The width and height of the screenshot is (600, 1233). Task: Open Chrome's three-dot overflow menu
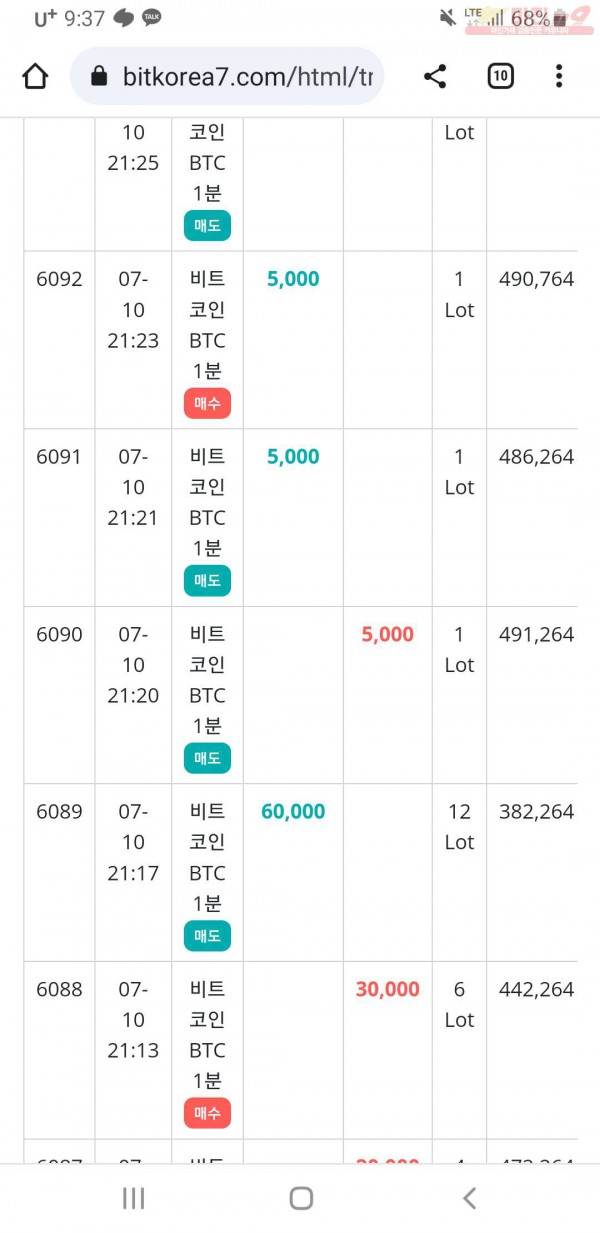coord(559,76)
